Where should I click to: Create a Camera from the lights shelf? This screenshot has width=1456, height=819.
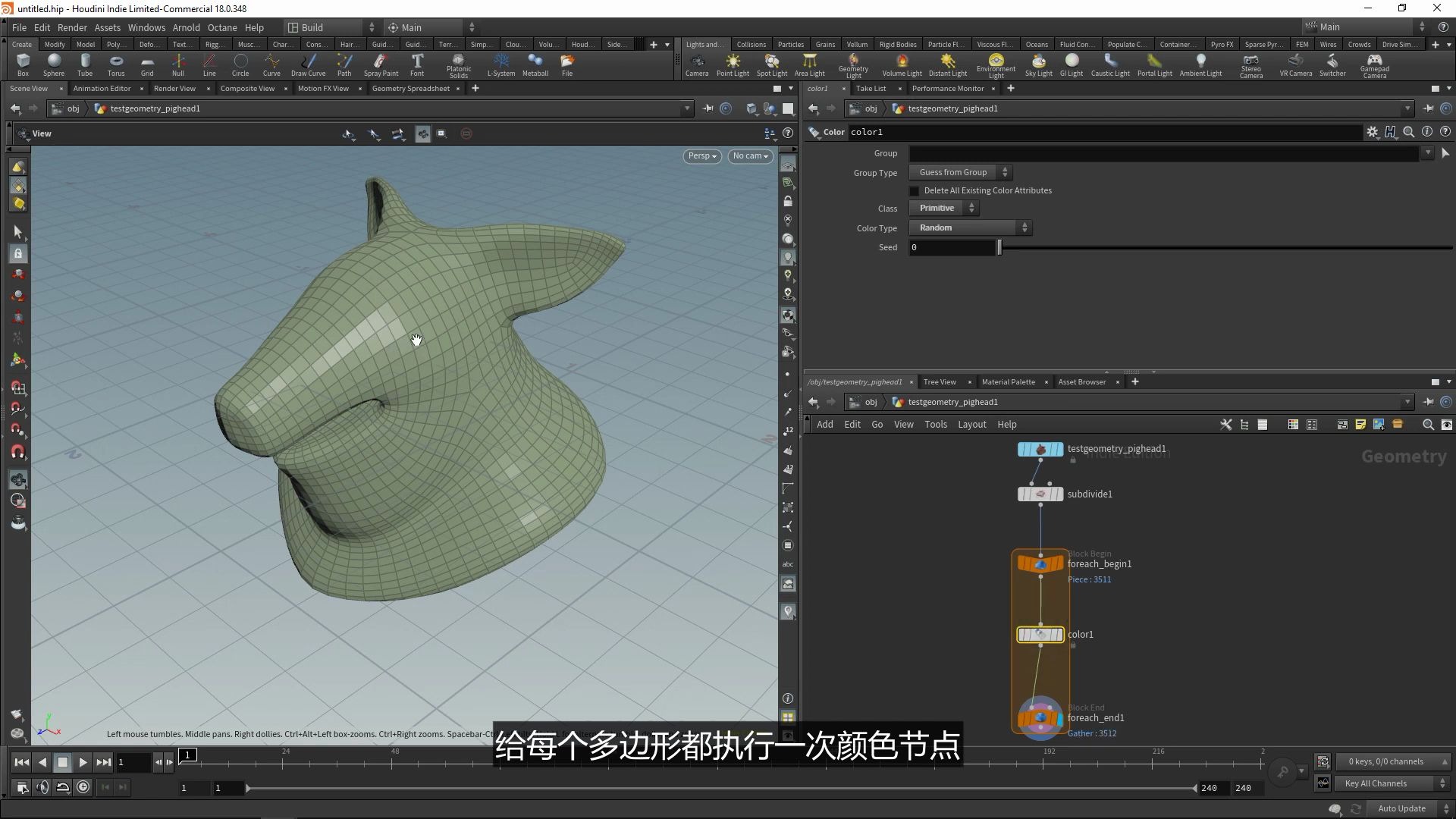[697, 64]
